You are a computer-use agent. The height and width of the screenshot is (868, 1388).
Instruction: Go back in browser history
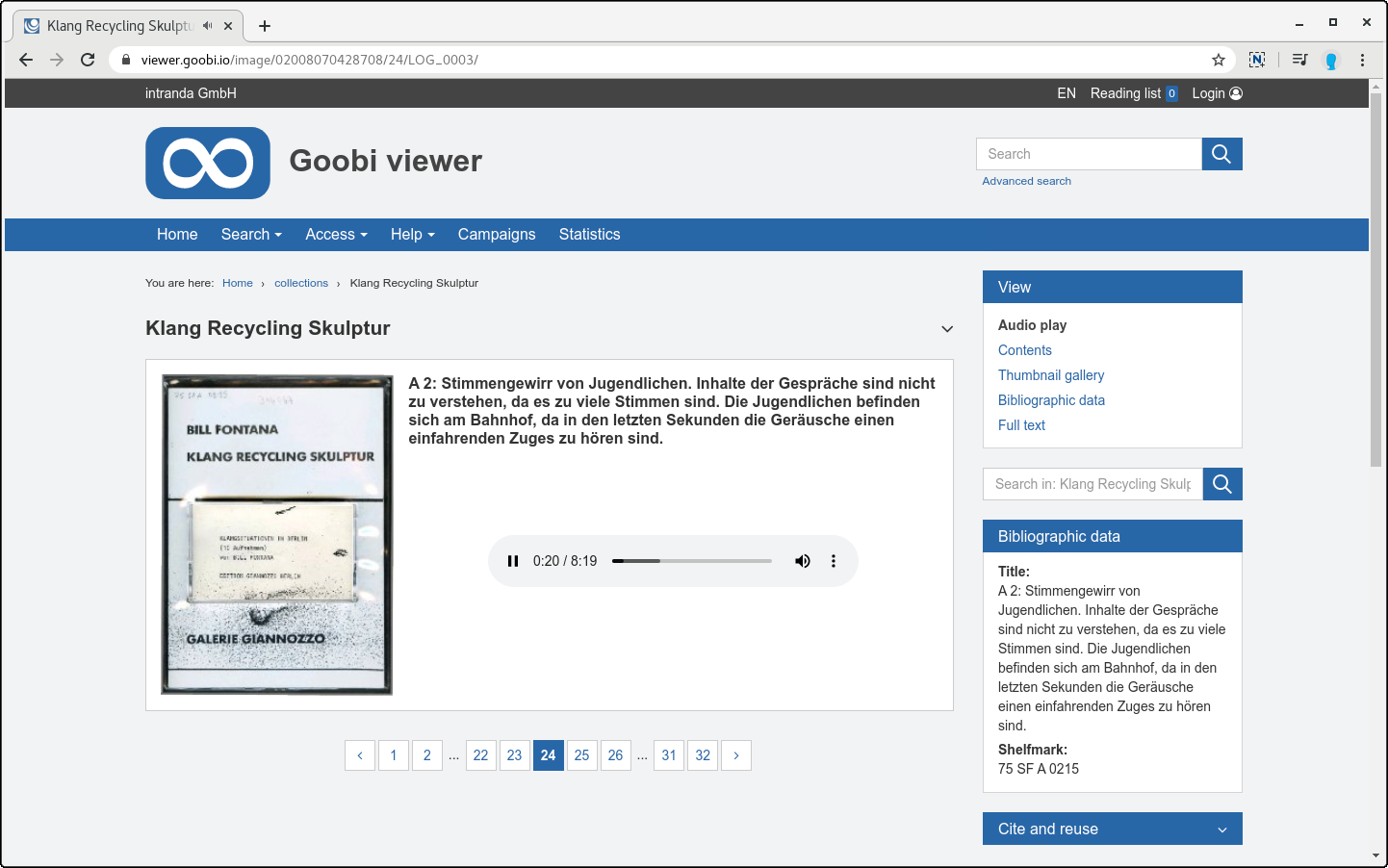pos(26,60)
